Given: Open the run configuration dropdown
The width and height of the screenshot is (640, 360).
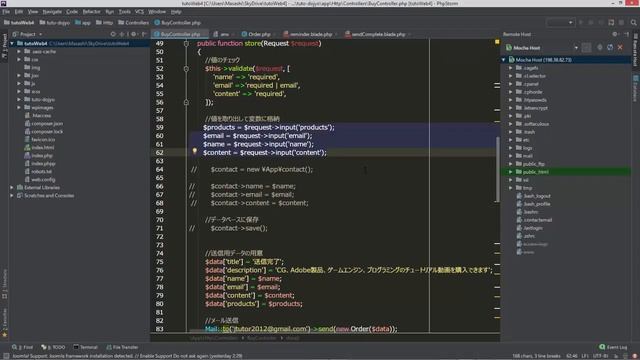Looking at the screenshot, I should point(560,22).
